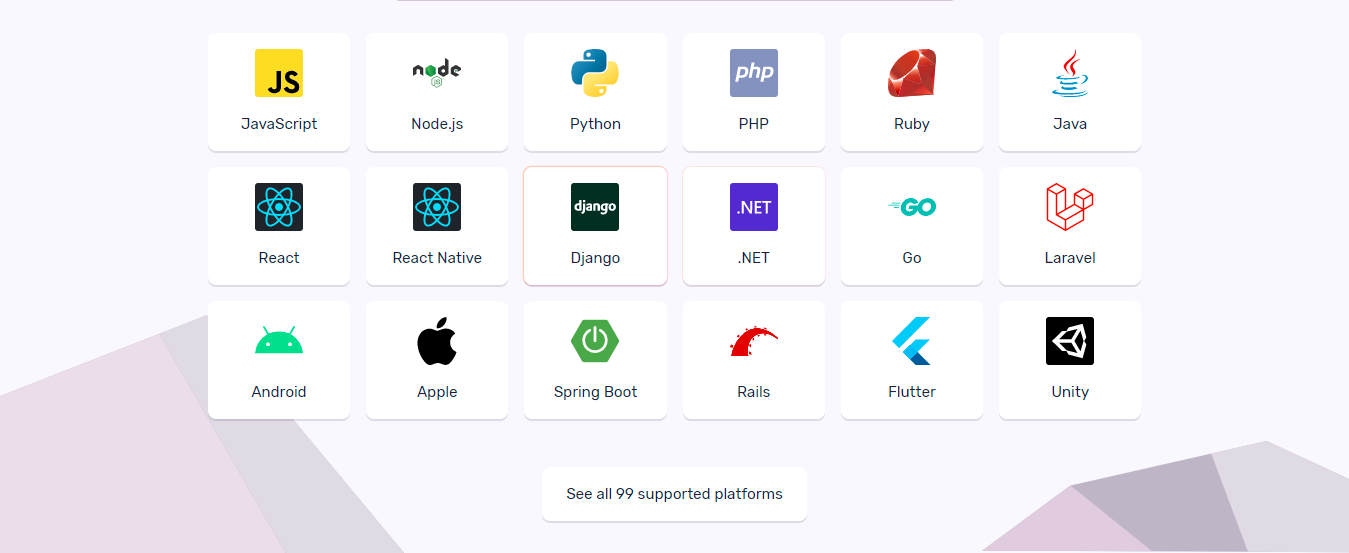The image size is (1349, 553).
Task: Open the Python snake logo icon
Action: (x=595, y=73)
